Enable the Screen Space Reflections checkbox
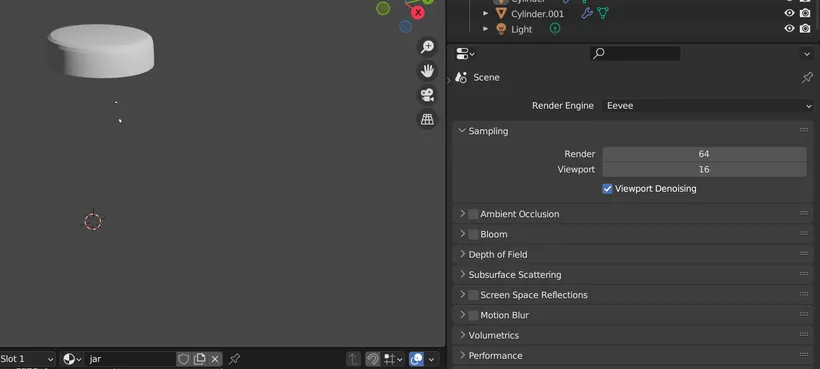 point(473,295)
